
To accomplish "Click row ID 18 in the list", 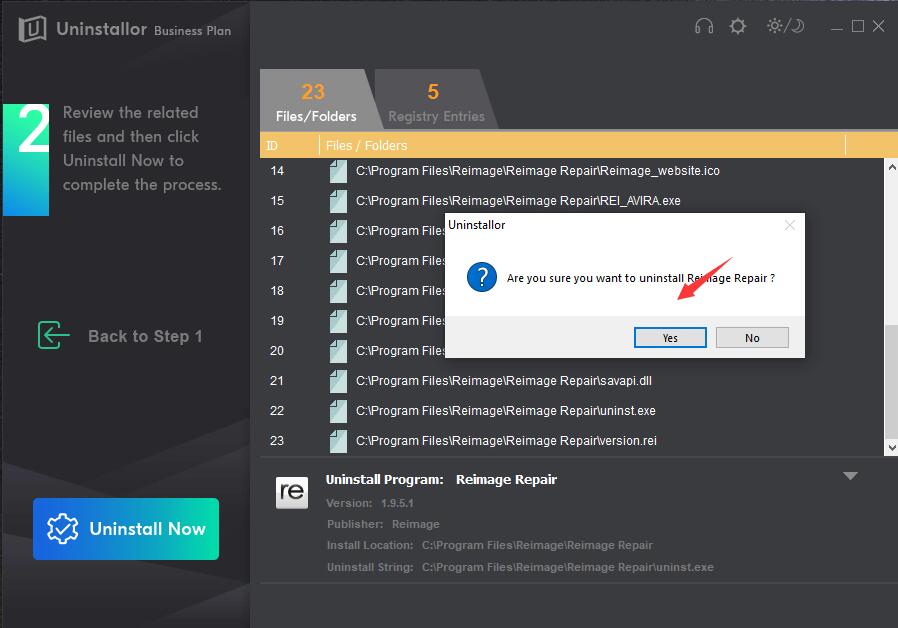I will pyautogui.click(x=277, y=291).
